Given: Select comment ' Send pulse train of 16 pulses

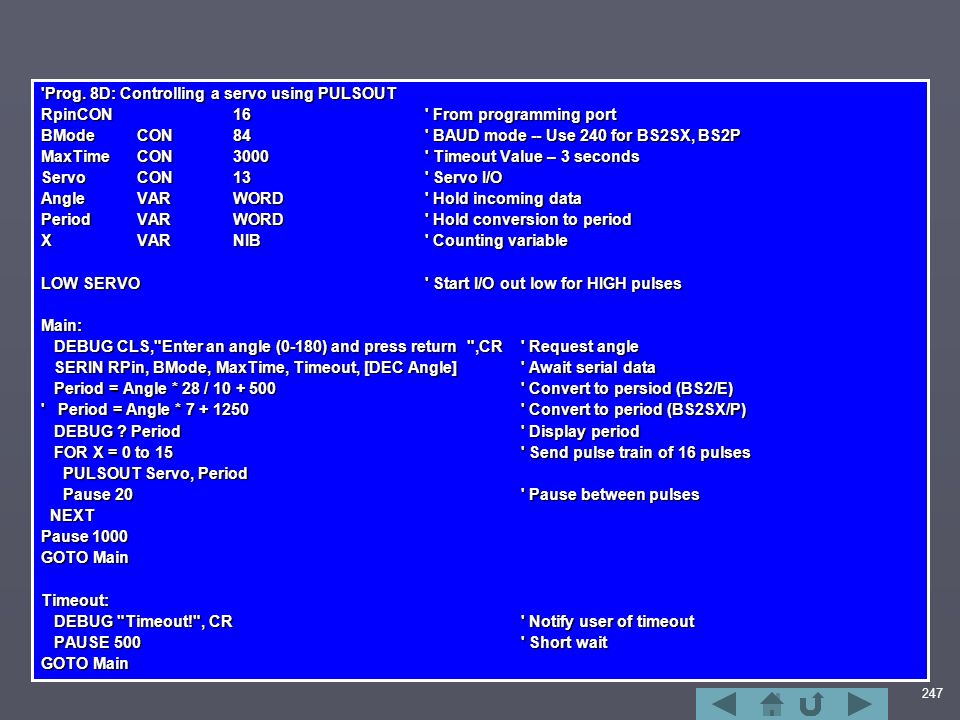Looking at the screenshot, I should (636, 452).
